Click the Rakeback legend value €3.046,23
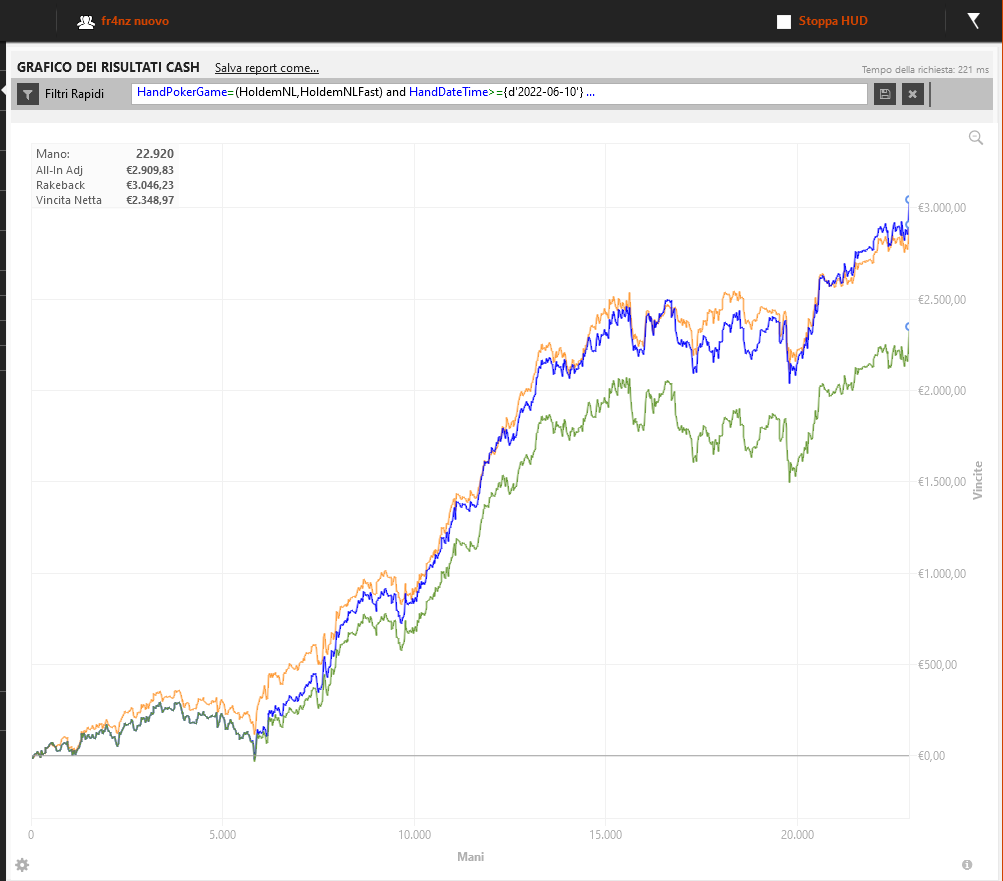Screen dimensions: 1003x881 [x=150, y=185]
